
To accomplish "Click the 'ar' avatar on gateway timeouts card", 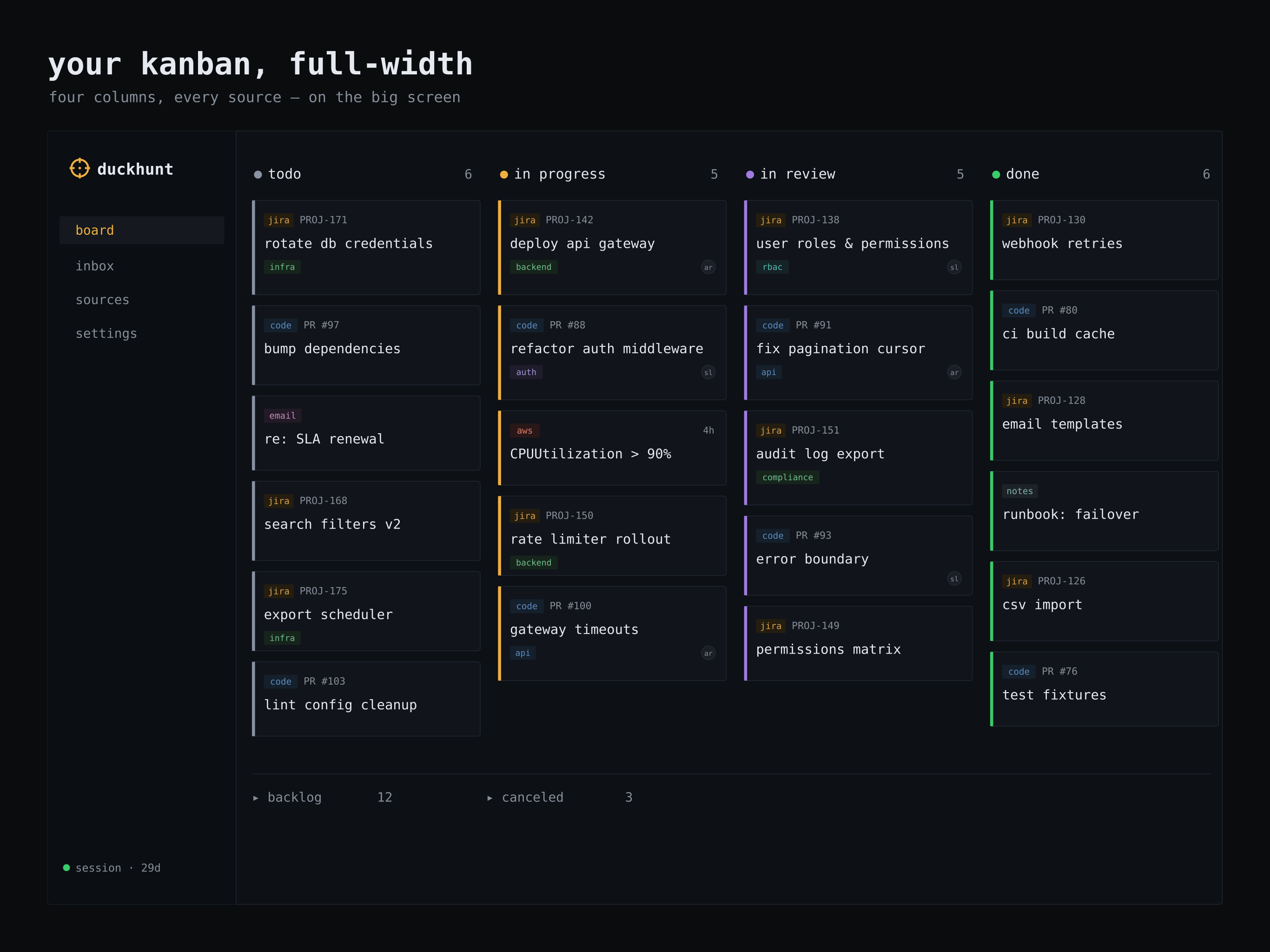I will click(708, 653).
